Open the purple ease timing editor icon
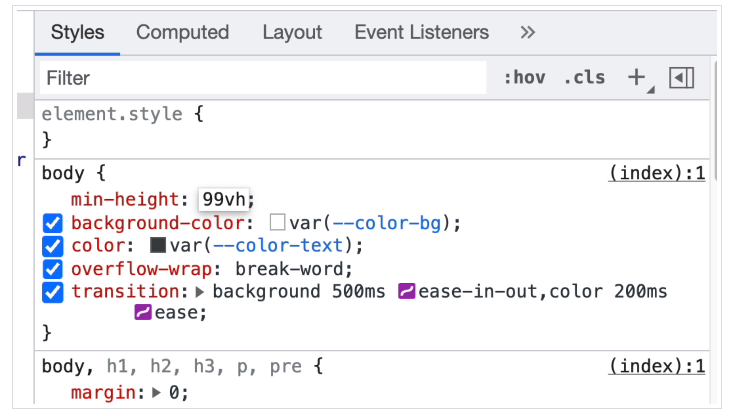729x416 pixels. [x=143, y=313]
